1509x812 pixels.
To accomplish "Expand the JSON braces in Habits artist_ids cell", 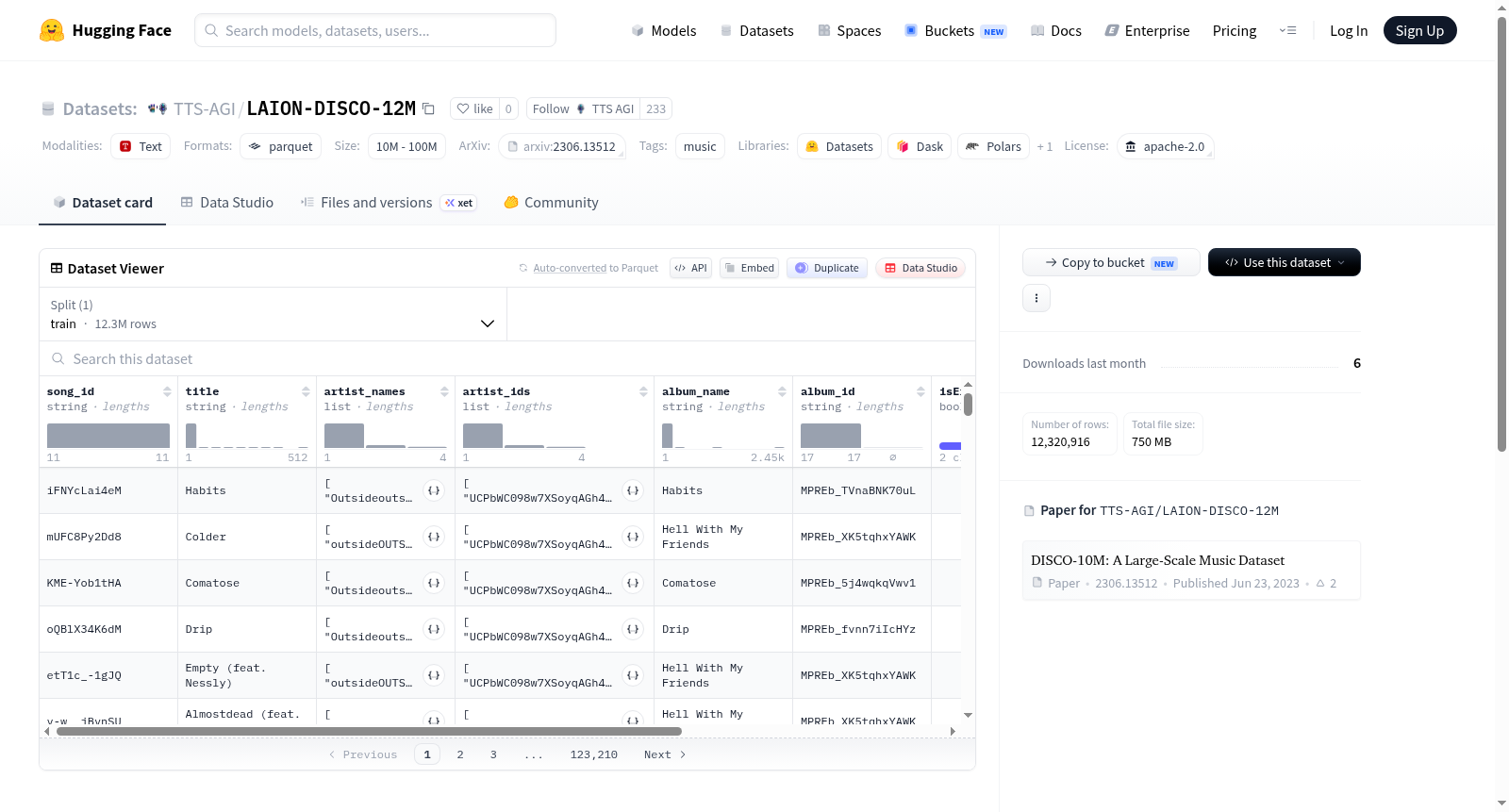I will 633,490.
